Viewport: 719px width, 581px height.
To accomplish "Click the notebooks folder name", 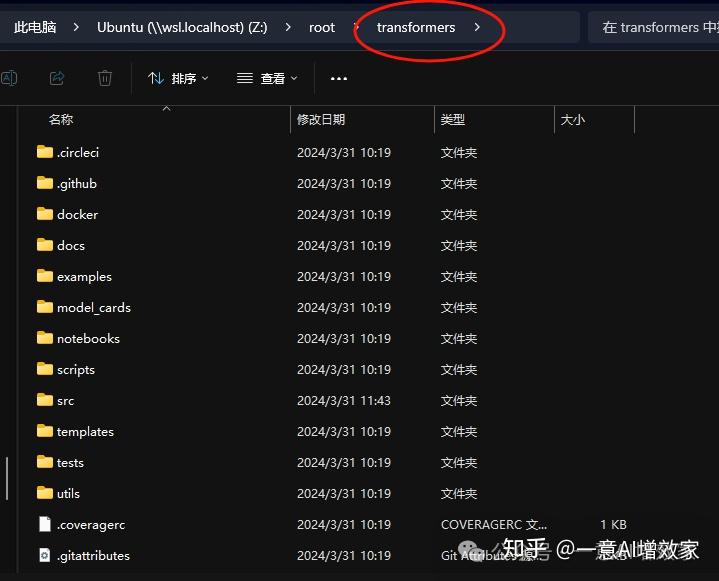I will (x=88, y=339).
